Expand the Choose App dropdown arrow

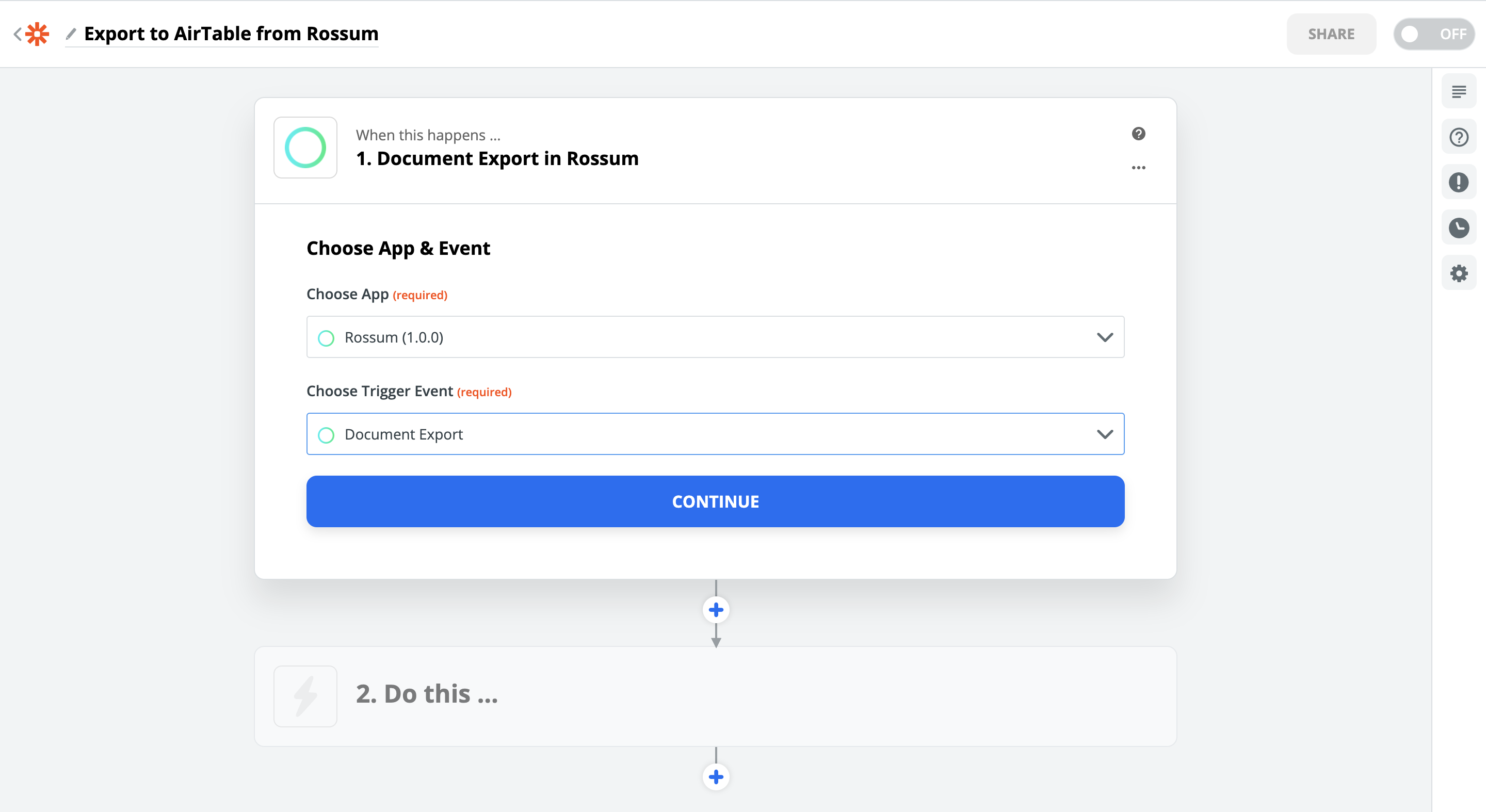pyautogui.click(x=1104, y=337)
